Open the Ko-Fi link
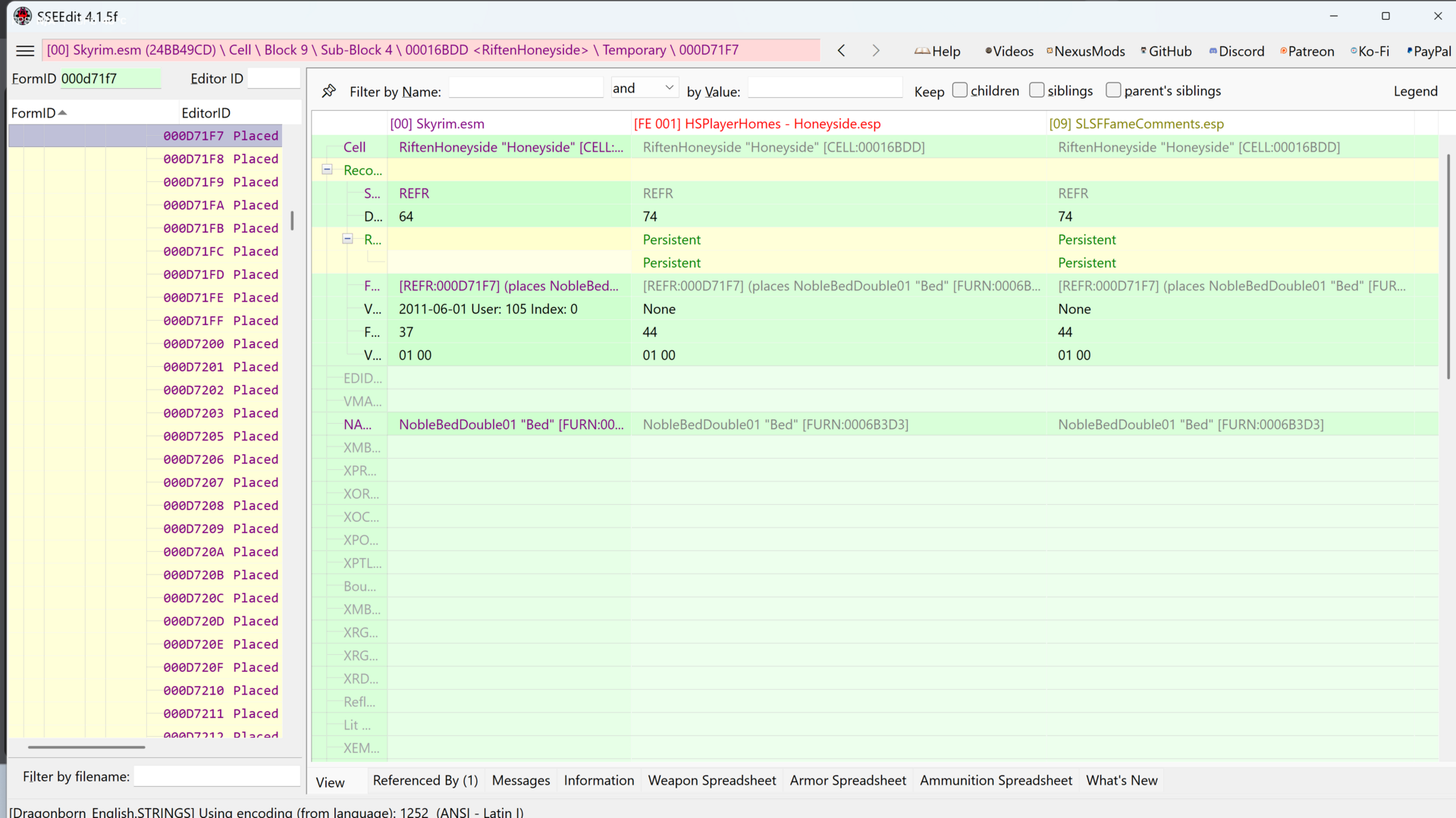Screen dimensions: 1456x818 [x=1370, y=51]
